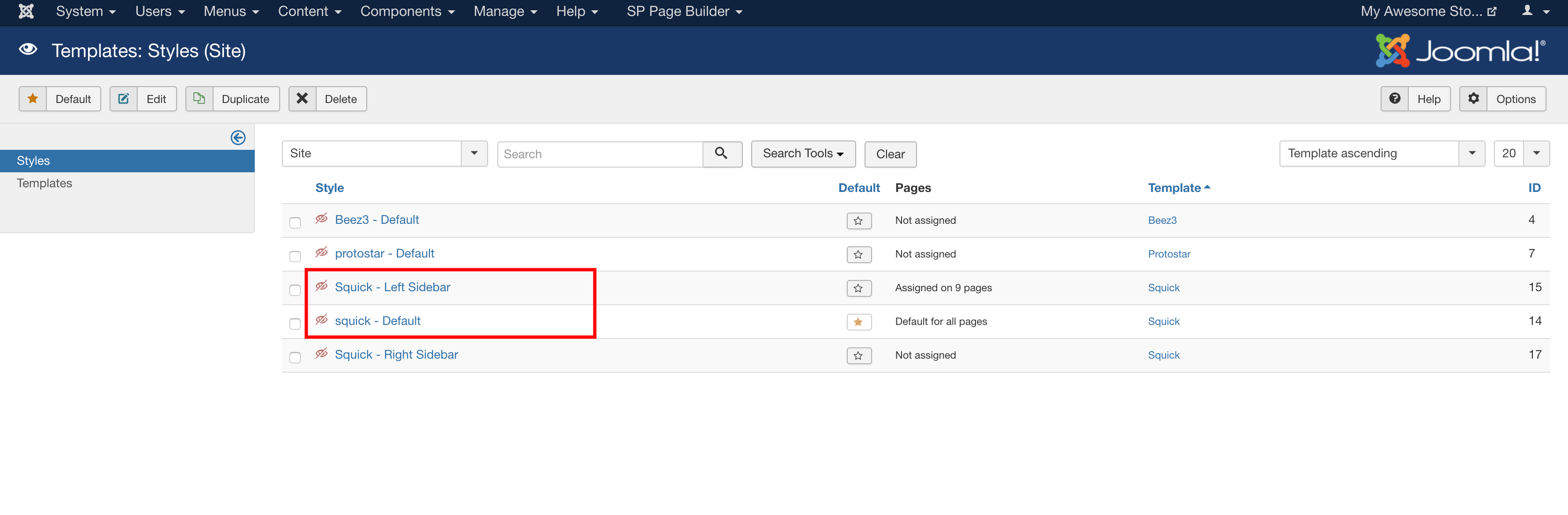Viewport: 1568px width, 515px height.
Task: Sort by the Style column header
Action: coord(329,187)
